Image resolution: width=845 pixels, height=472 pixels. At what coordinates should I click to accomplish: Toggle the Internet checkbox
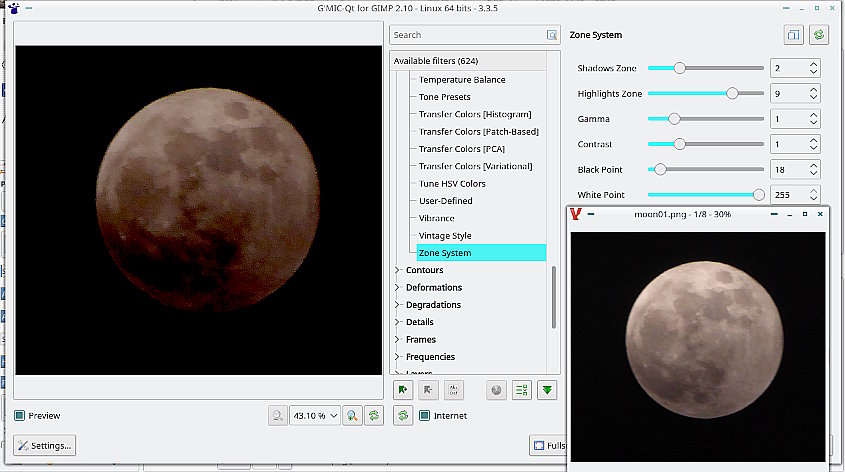coord(425,416)
